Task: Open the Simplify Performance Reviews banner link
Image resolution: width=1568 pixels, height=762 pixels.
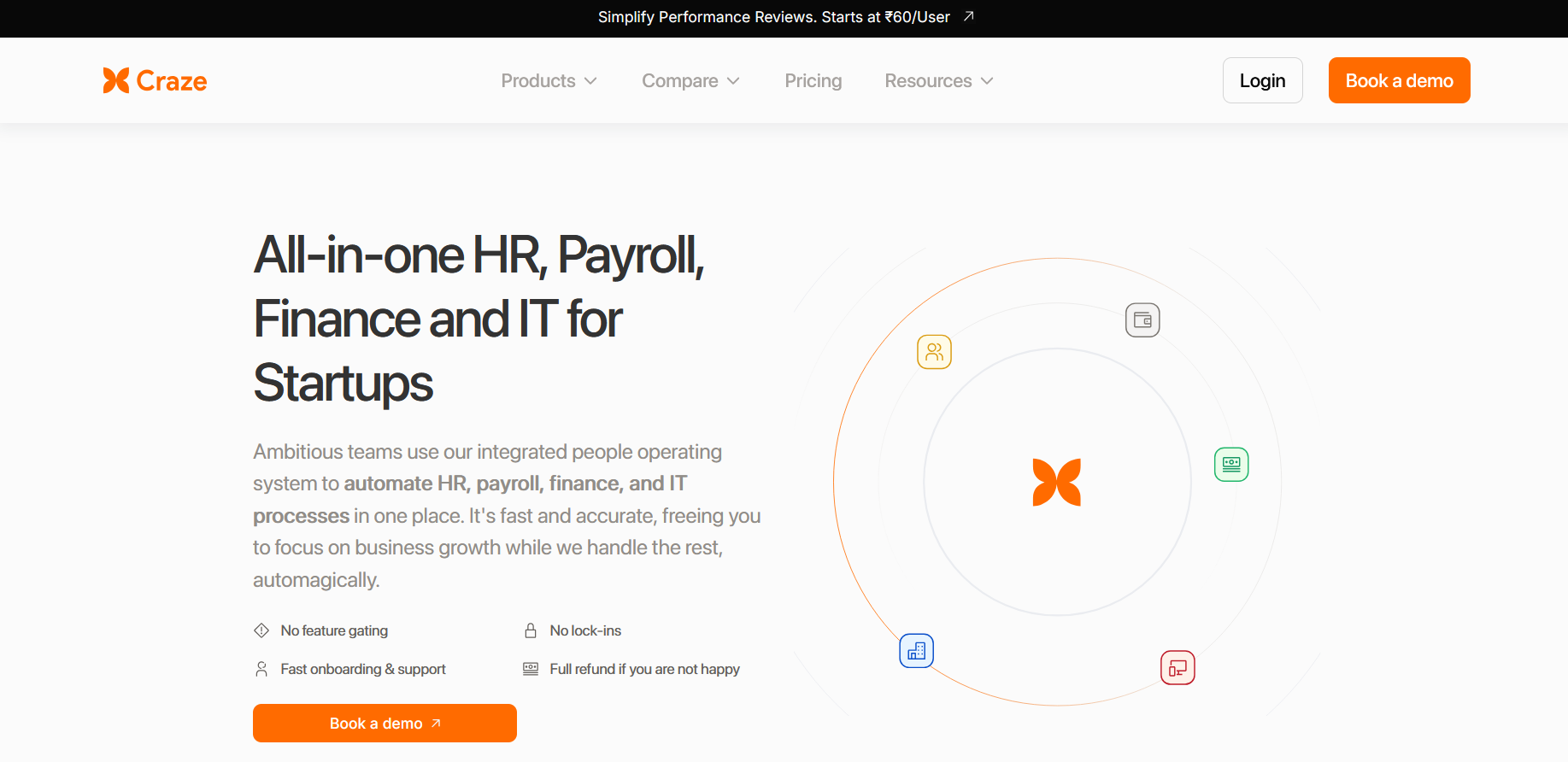Action: (773, 17)
